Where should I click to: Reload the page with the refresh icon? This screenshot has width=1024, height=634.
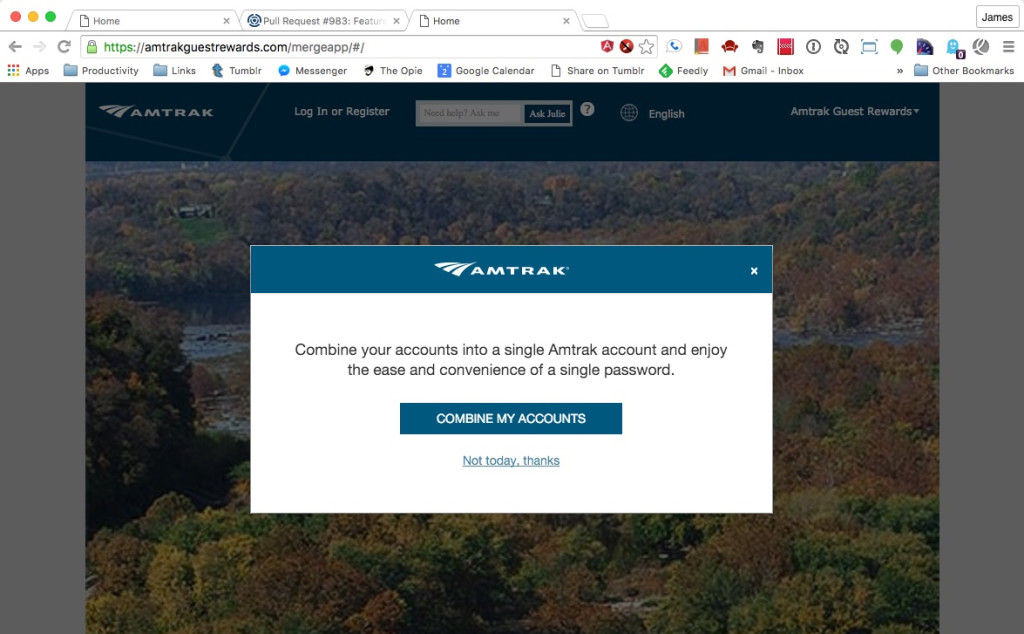point(64,46)
